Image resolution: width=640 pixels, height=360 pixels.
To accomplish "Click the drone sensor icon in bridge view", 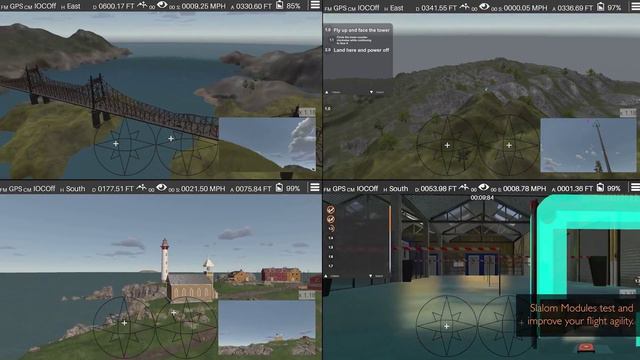I will [x=142, y=5].
